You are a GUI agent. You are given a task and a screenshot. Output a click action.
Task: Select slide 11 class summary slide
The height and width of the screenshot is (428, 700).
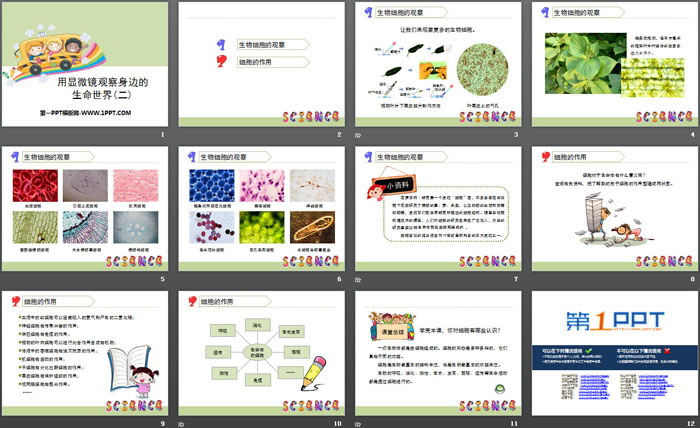(438, 353)
